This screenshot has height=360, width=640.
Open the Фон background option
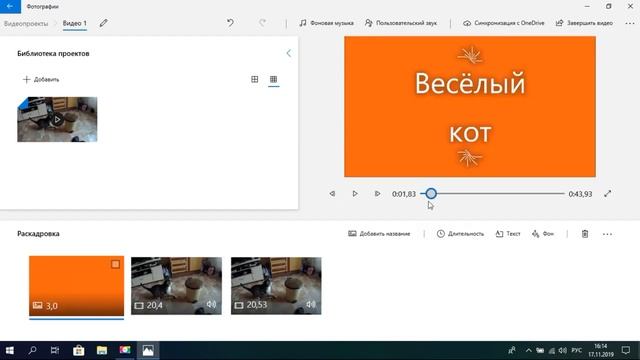543,234
